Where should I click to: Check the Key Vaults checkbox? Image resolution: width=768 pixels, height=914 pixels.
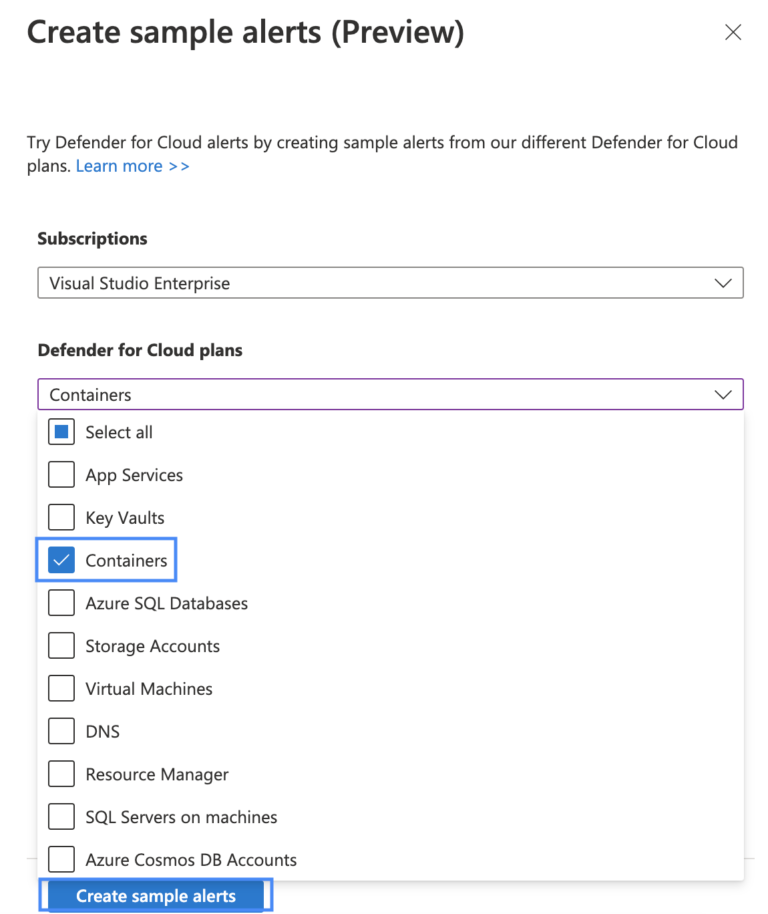(61, 517)
